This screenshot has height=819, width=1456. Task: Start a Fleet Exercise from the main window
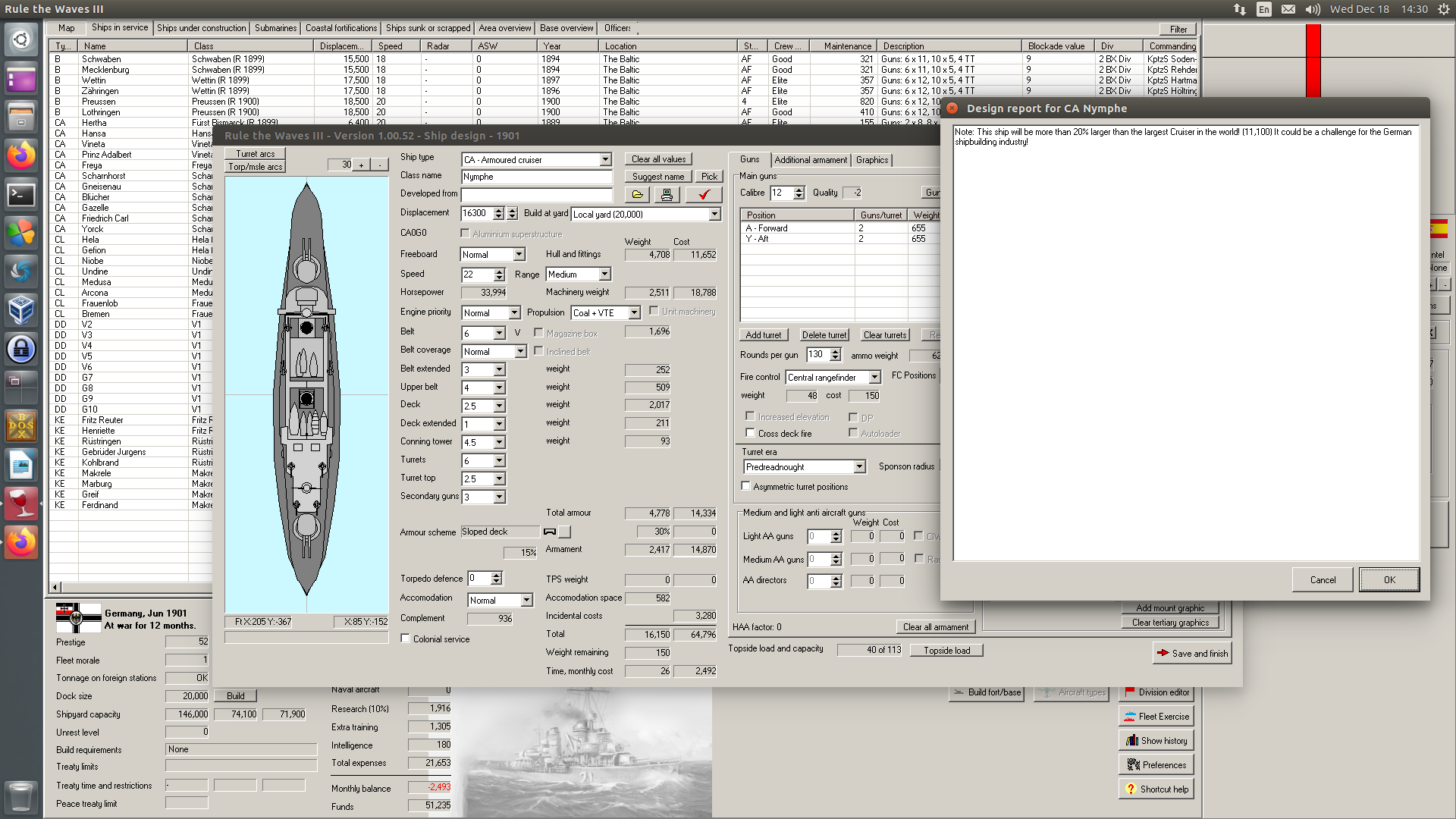pyautogui.click(x=1156, y=717)
